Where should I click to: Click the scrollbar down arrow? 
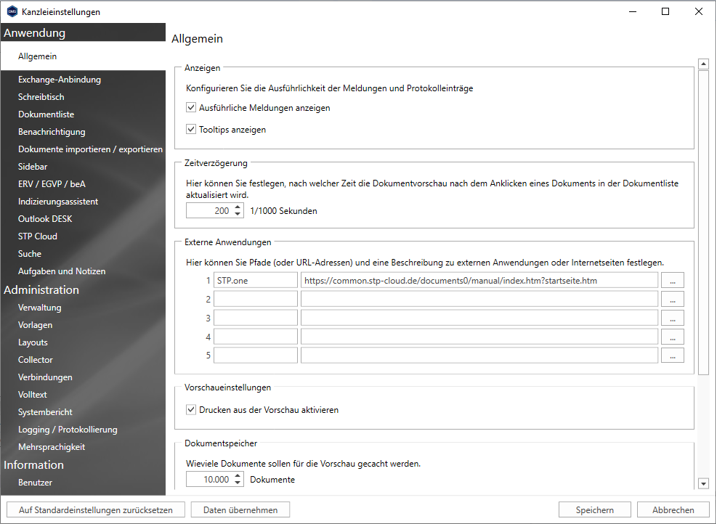pyautogui.click(x=703, y=483)
